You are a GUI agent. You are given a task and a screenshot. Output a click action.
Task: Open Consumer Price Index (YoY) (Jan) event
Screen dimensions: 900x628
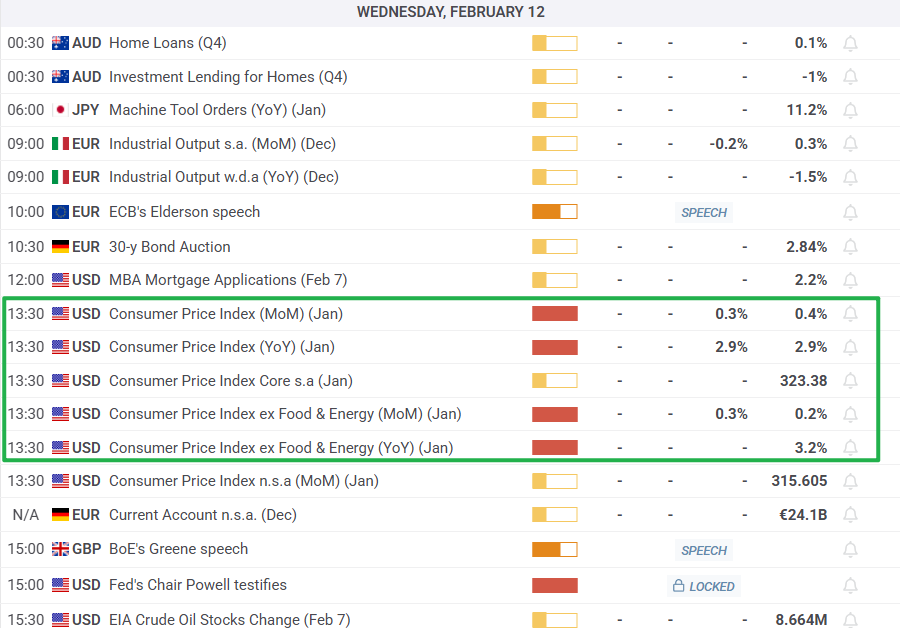(222, 347)
